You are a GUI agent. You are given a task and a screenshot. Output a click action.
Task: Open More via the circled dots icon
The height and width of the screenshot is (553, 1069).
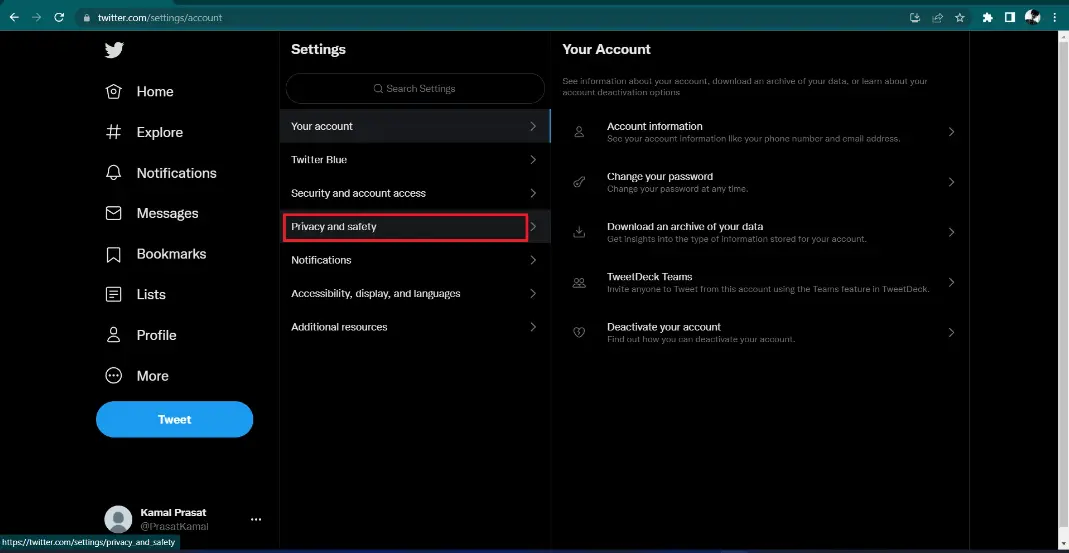pos(113,376)
